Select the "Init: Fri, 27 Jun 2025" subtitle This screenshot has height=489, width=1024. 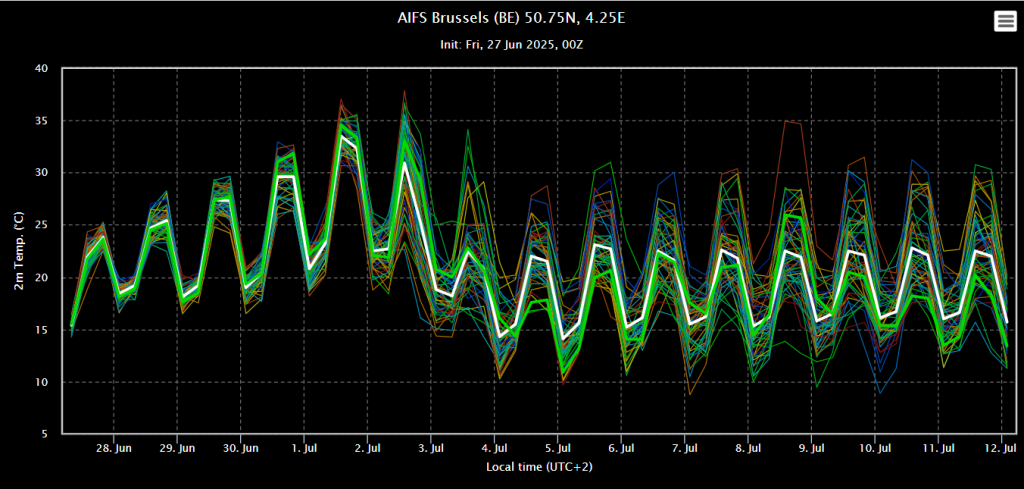point(512,45)
